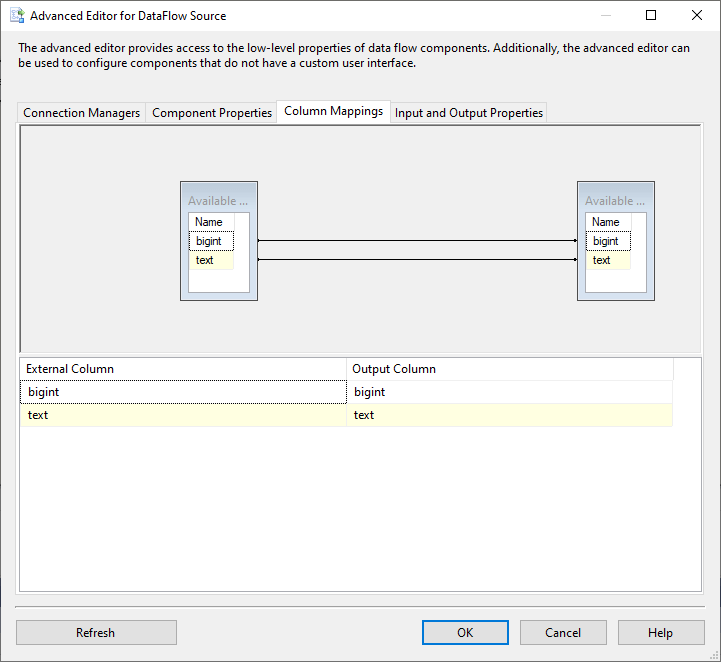Viewport: 721px width, 662px height.
Task: Open Output Column dropdown for text row
Action: (x=509, y=415)
